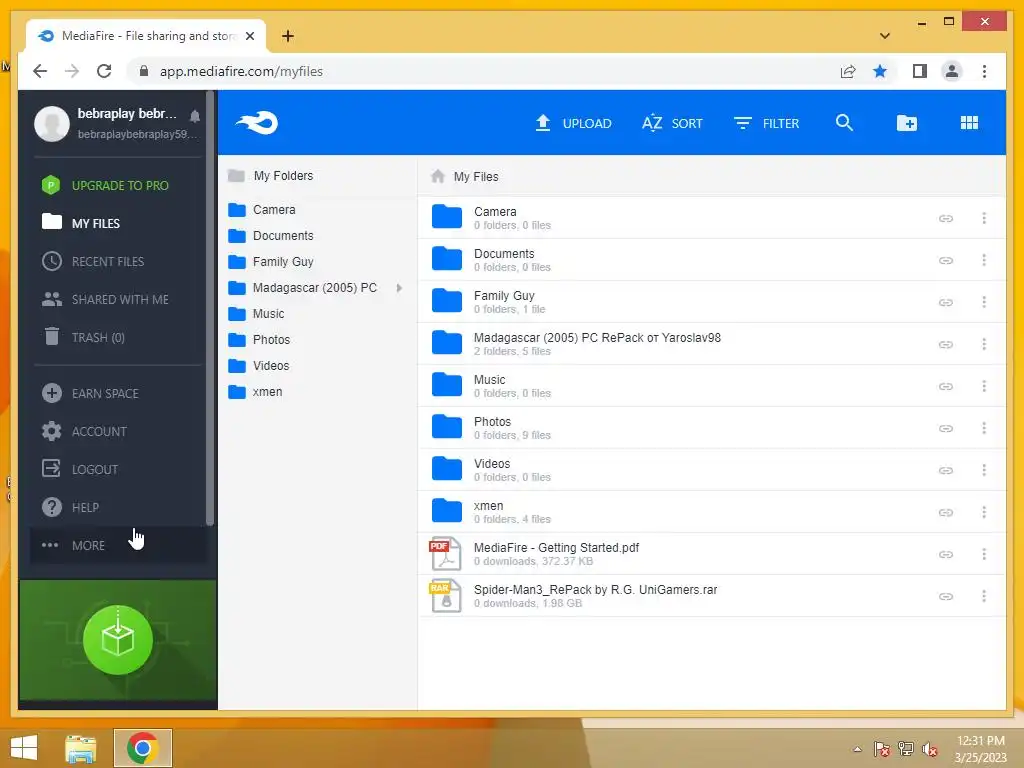Open Windows Start button

[x=24, y=748]
